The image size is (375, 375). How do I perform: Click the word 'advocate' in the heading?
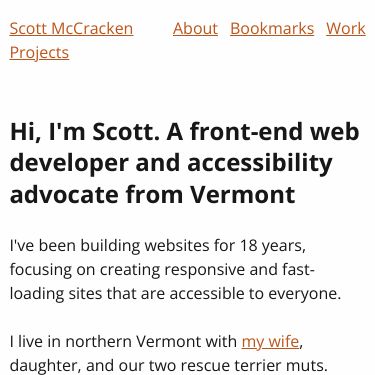[x=64, y=195]
